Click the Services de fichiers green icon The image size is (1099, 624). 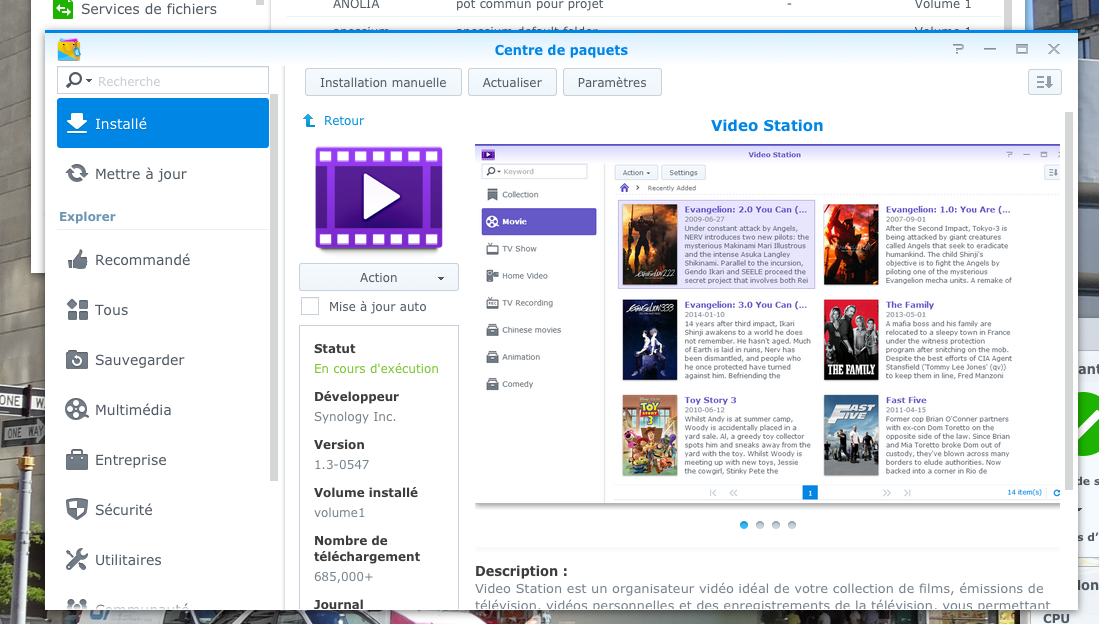(63, 8)
